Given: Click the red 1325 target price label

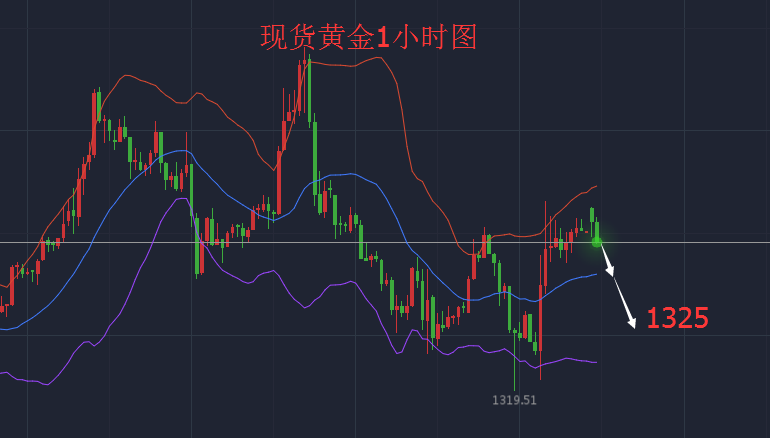Looking at the screenshot, I should [x=677, y=319].
